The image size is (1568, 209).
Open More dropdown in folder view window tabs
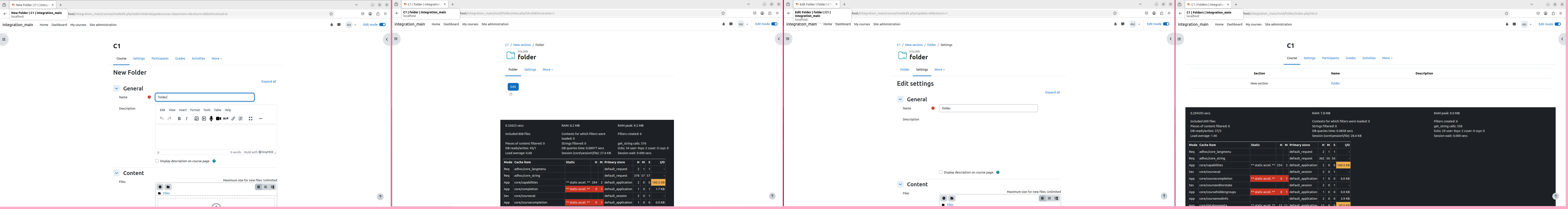point(548,69)
